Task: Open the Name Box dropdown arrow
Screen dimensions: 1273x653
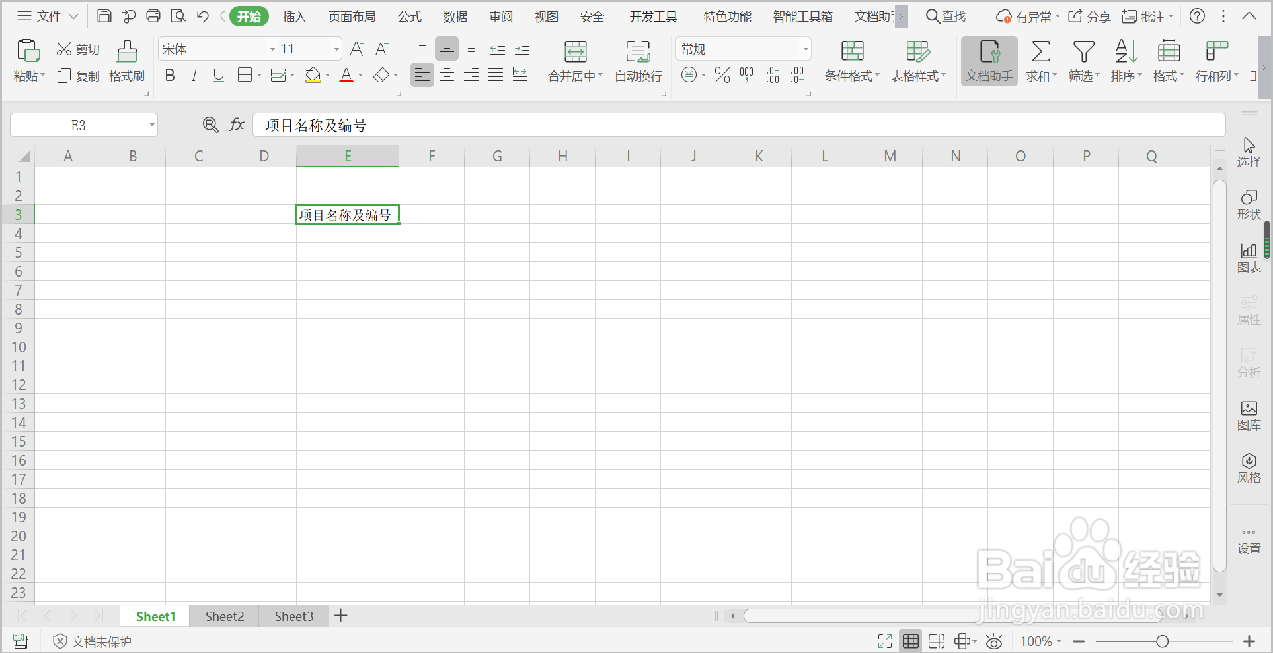Action: click(x=152, y=125)
